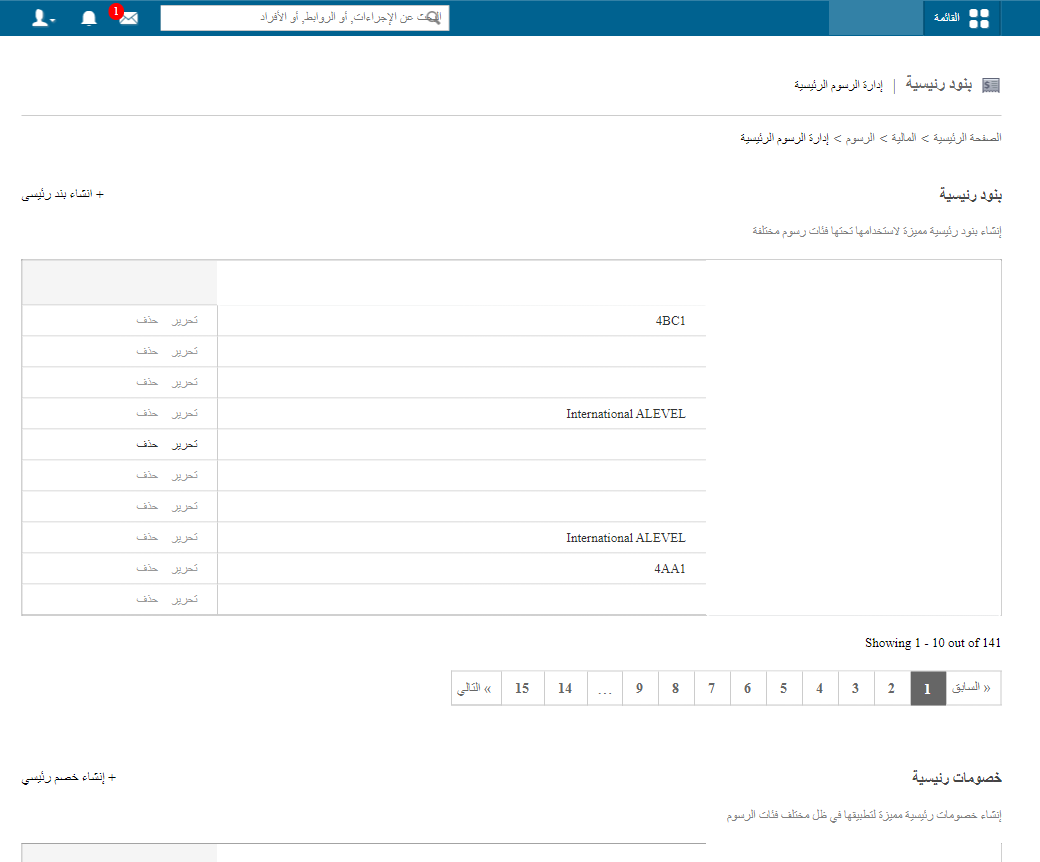Go to الصفحة الرئيسية breadcrumb
The image size is (1040, 862).
967,138
